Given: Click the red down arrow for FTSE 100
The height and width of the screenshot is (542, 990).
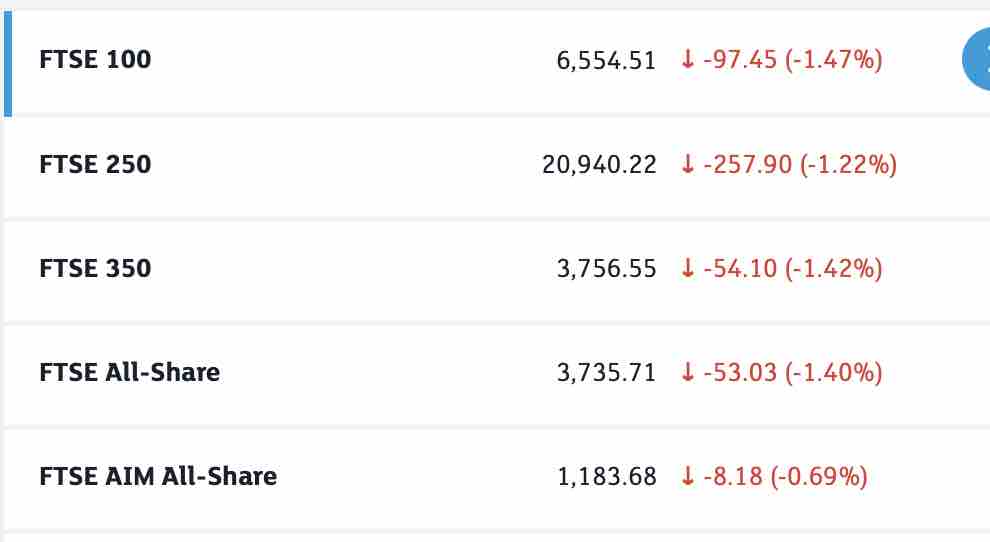Looking at the screenshot, I should point(687,61).
